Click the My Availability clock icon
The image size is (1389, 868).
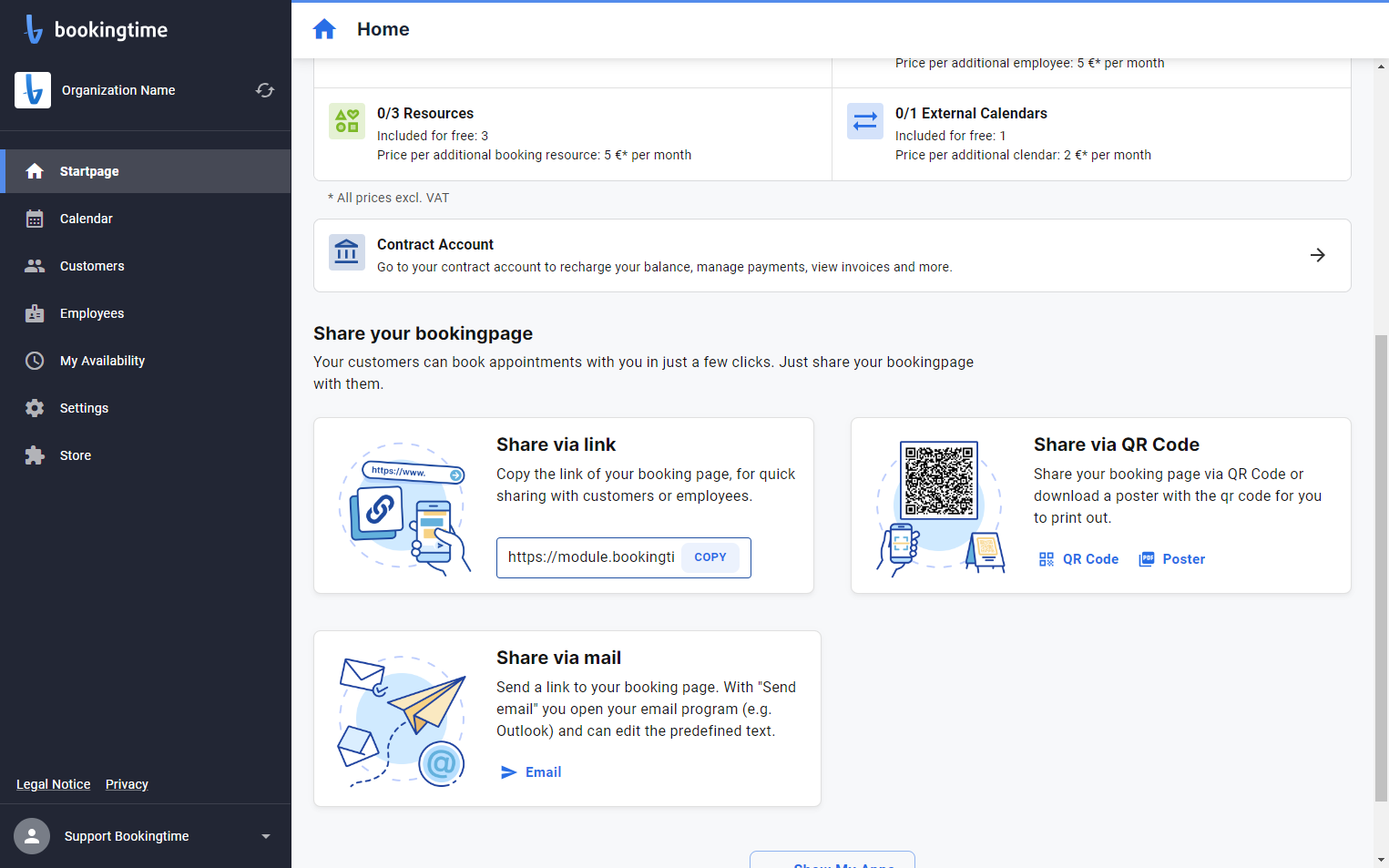coord(35,361)
